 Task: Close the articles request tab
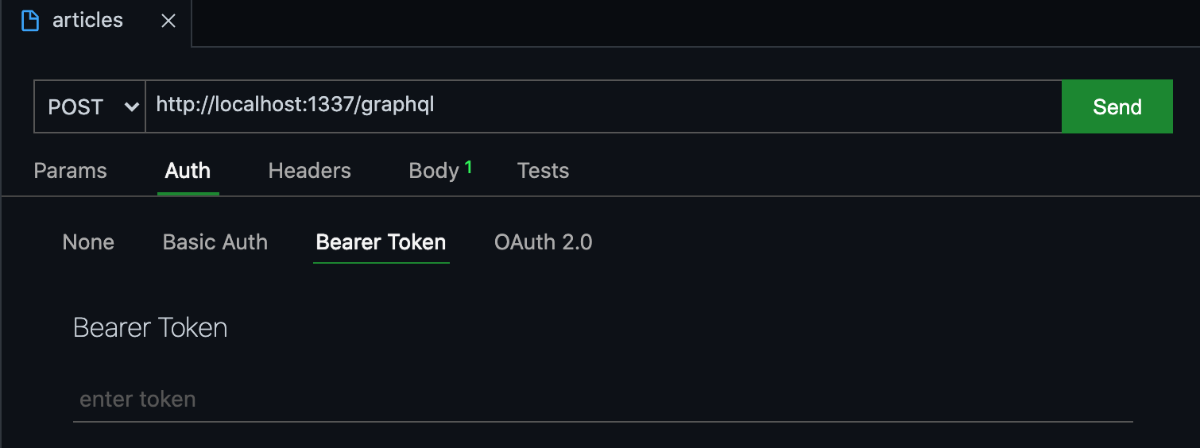169,21
